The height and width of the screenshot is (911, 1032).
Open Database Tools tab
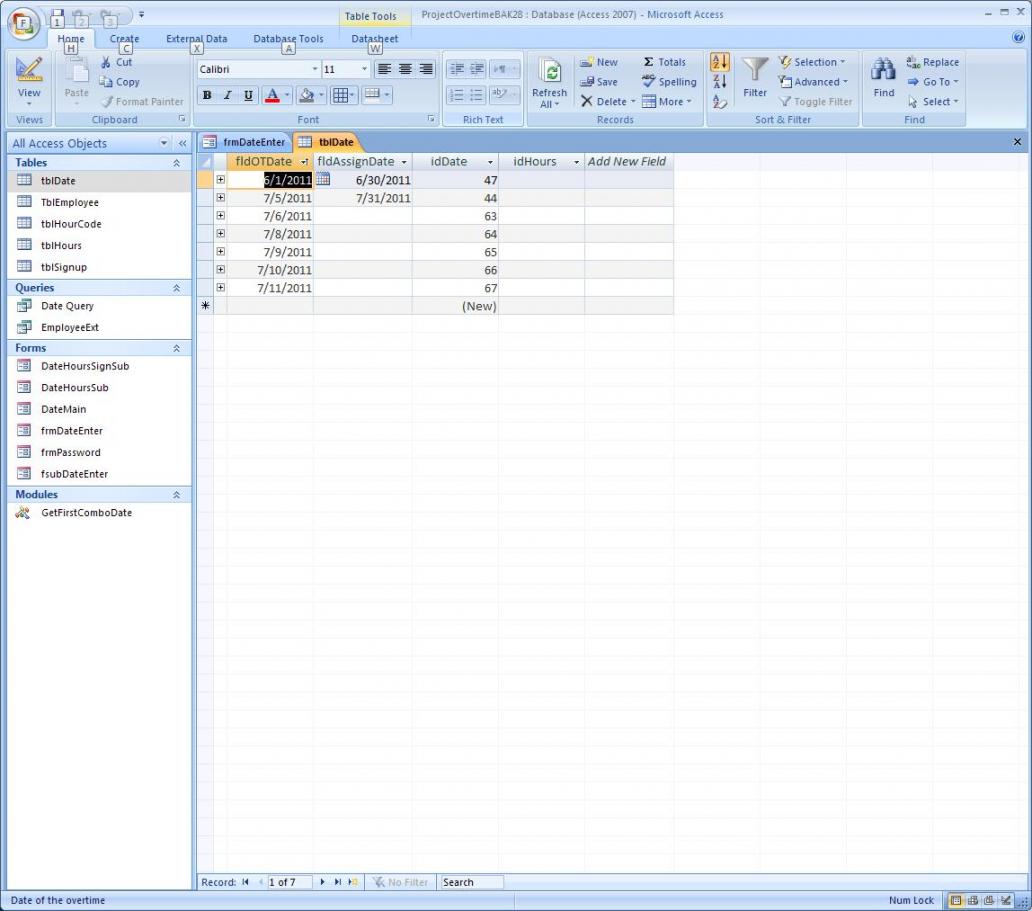pos(288,39)
